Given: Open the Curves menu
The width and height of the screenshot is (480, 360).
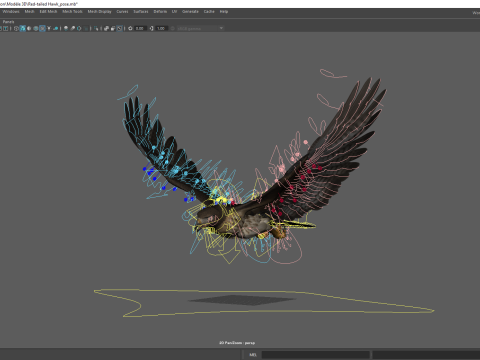Looking at the screenshot, I should coord(122,12).
